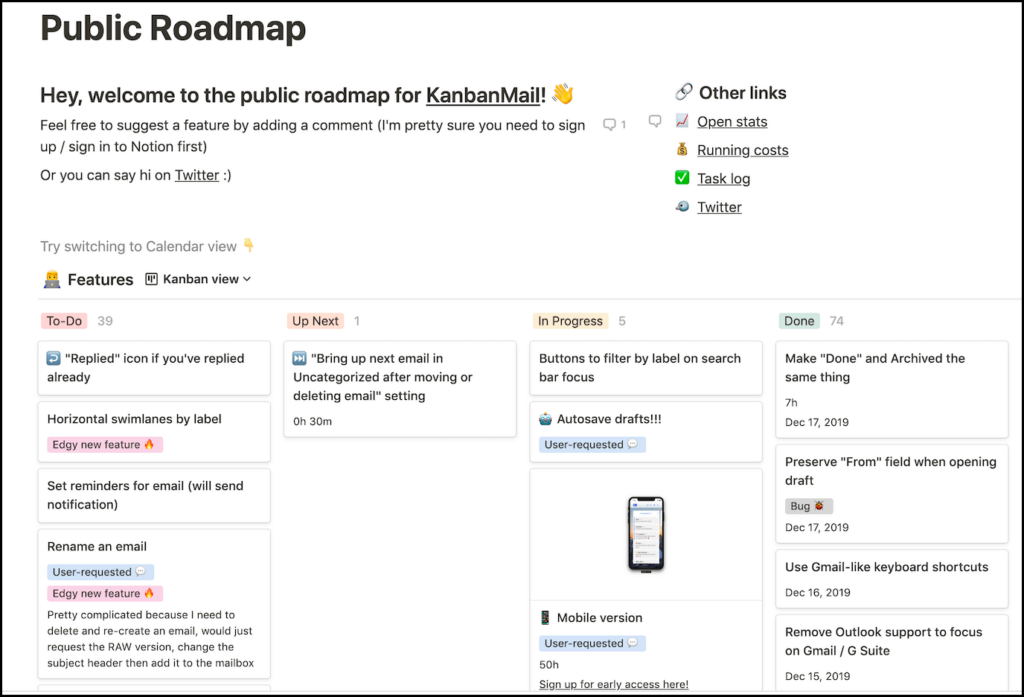This screenshot has width=1024, height=697.
Task: Click the Bug tag on Preserve From card
Action: pos(808,506)
